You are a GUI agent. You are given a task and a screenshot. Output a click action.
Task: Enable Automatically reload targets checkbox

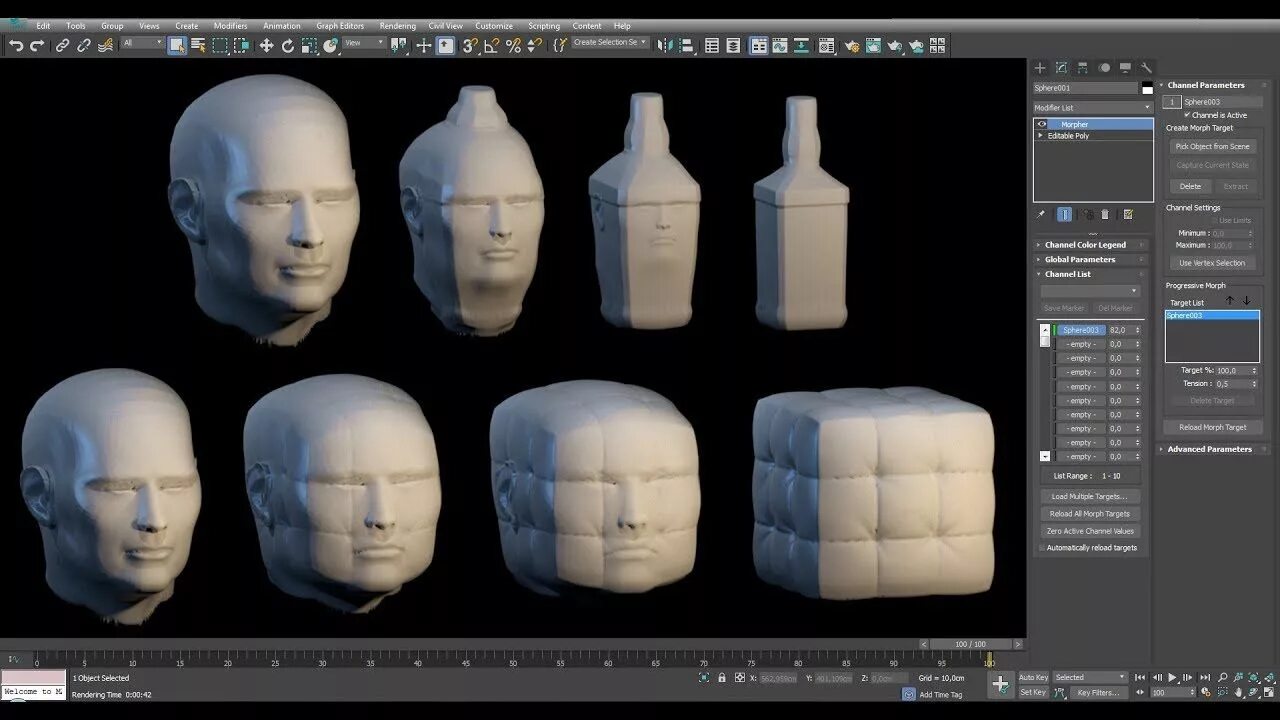[x=1041, y=548]
